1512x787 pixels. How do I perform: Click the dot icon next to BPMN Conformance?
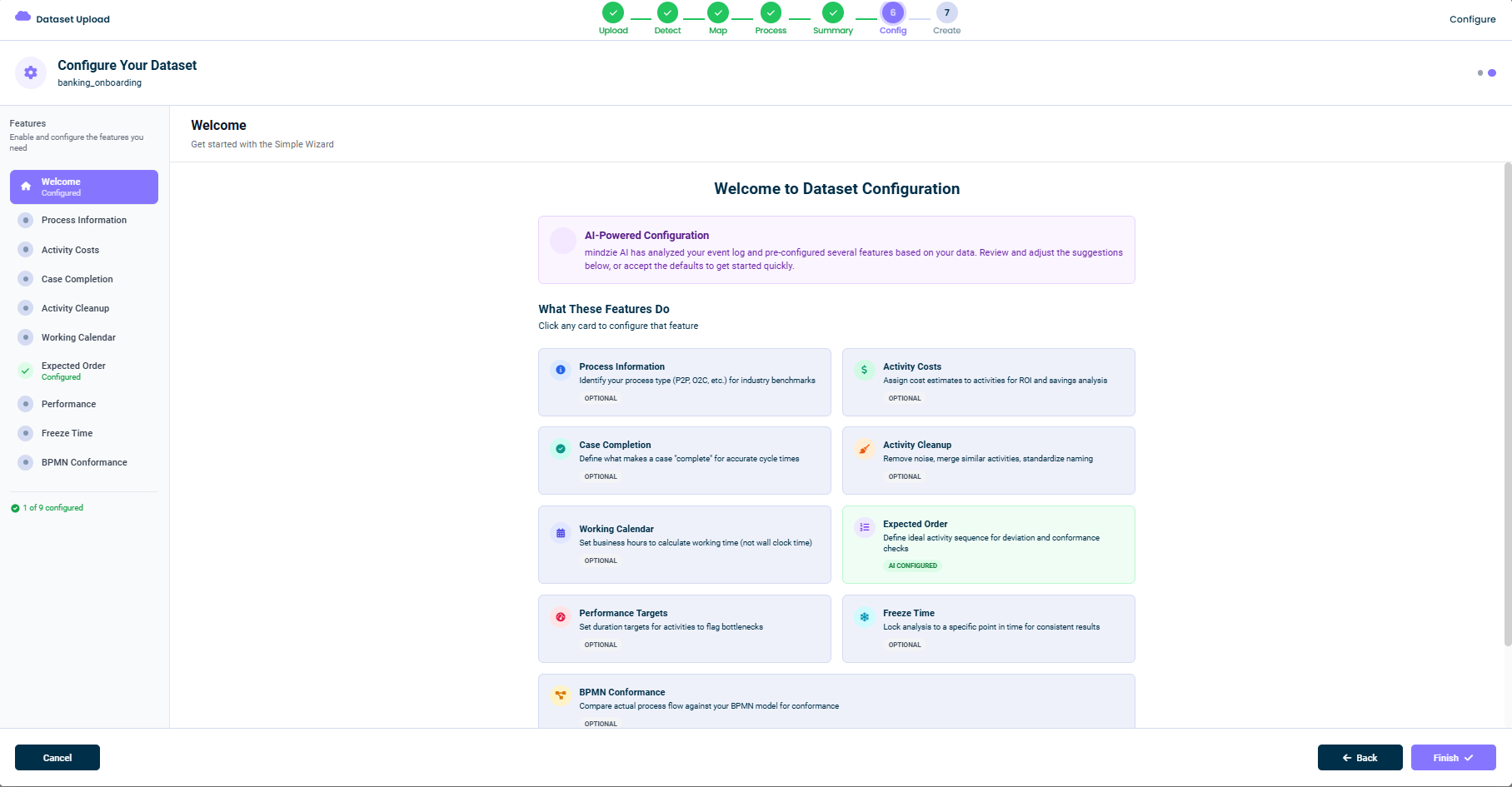26,462
